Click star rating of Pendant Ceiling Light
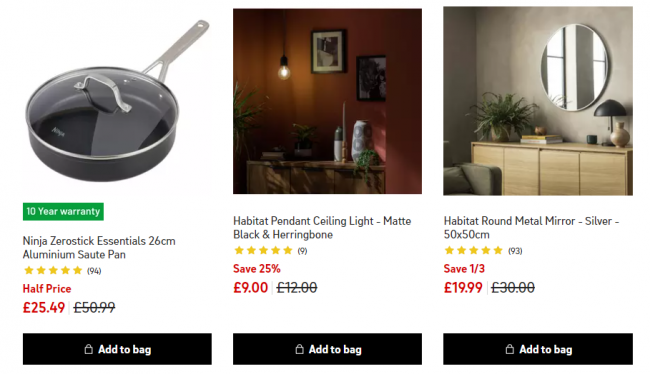The width and height of the screenshot is (650, 374). pyautogui.click(x=263, y=250)
